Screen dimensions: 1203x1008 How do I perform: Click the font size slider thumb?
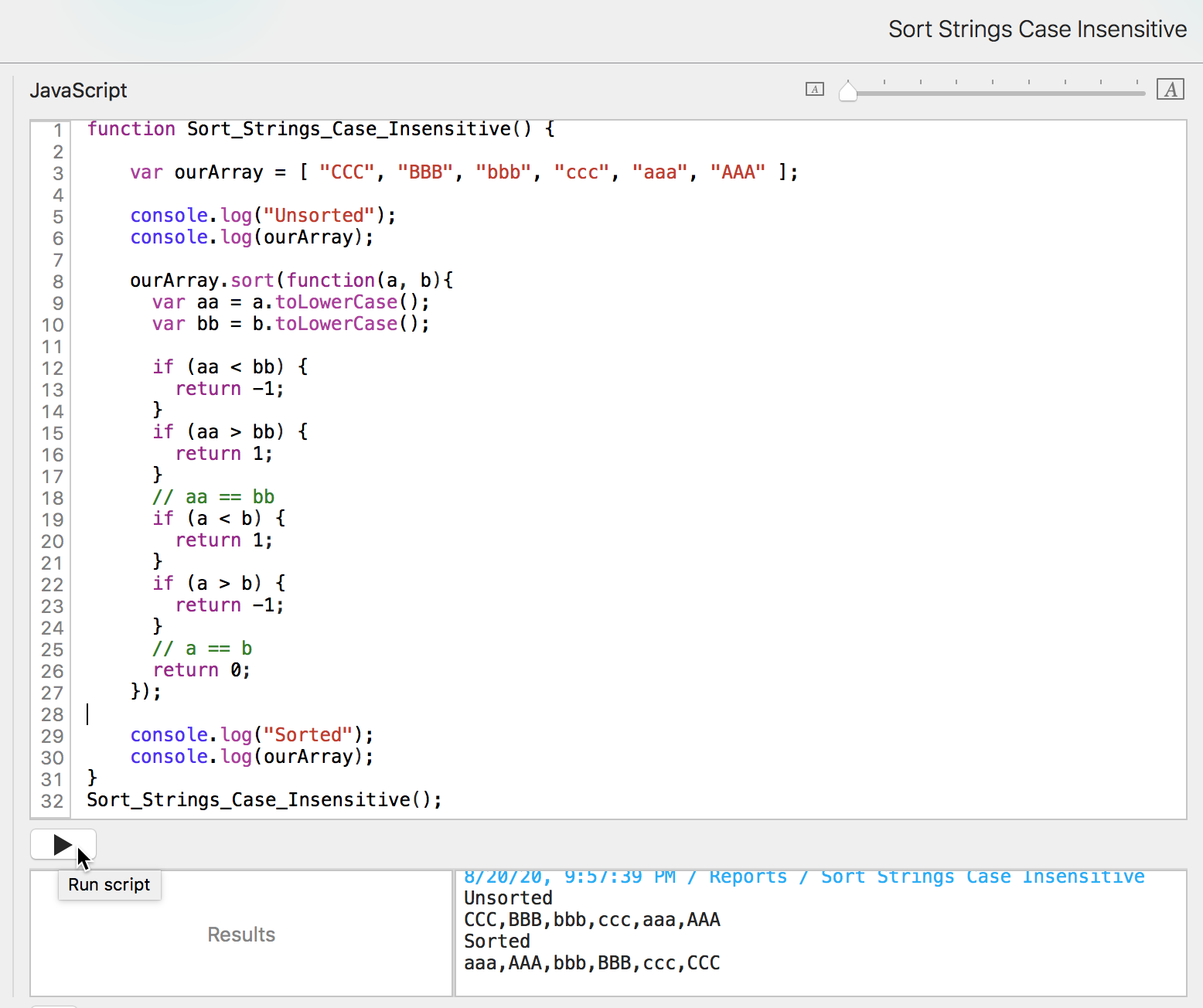click(x=848, y=91)
